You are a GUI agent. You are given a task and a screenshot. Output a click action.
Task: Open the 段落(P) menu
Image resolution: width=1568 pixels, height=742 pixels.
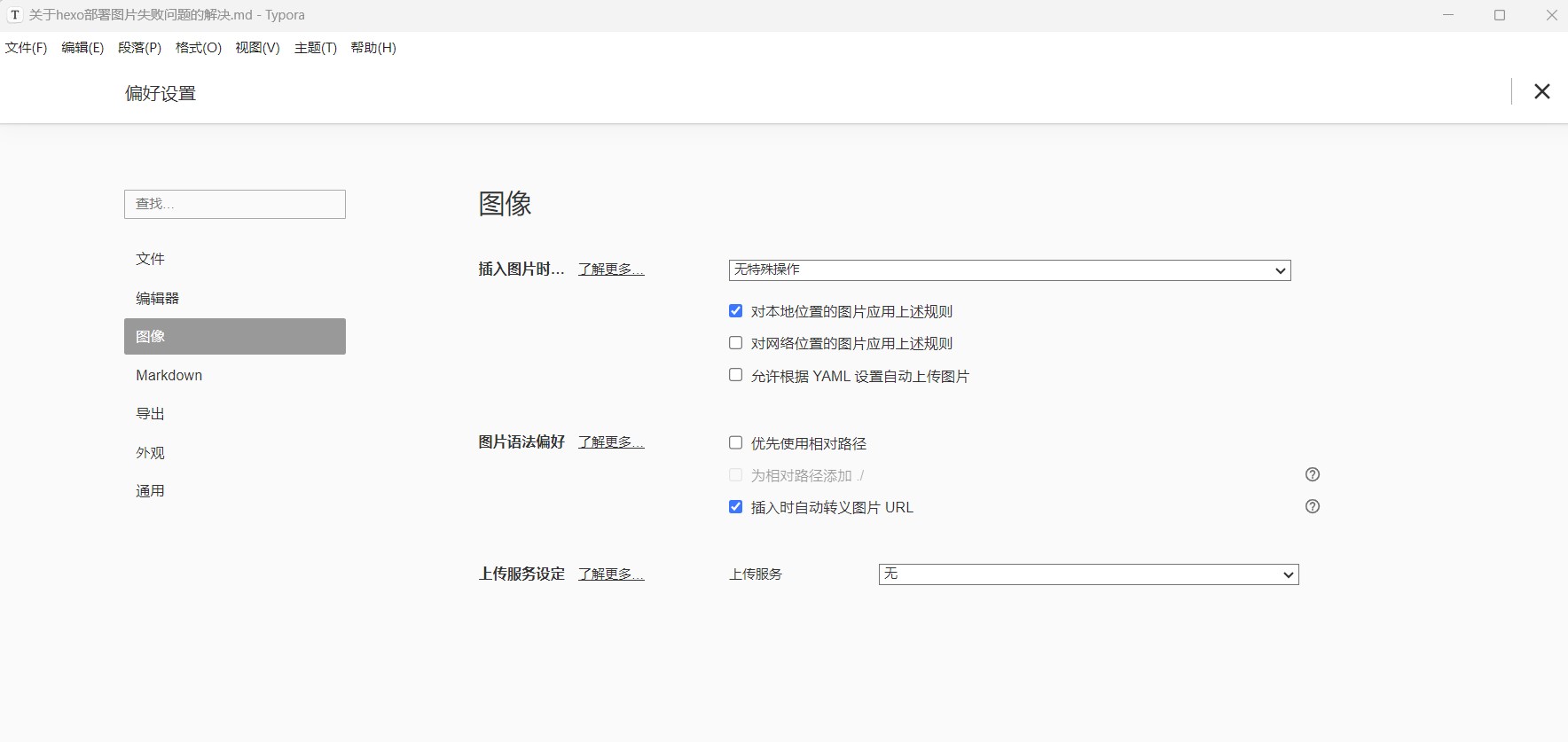(139, 48)
